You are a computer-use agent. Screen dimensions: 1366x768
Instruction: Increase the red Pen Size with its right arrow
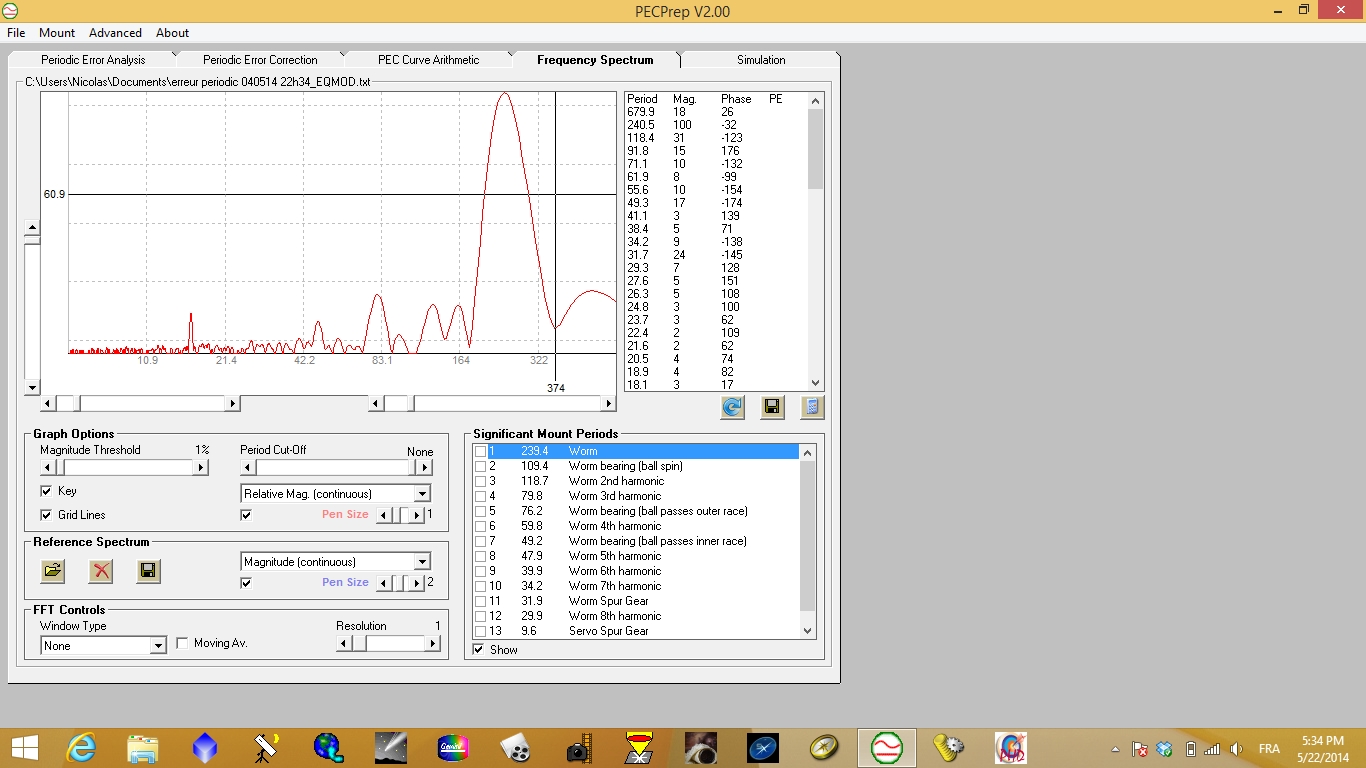click(417, 515)
